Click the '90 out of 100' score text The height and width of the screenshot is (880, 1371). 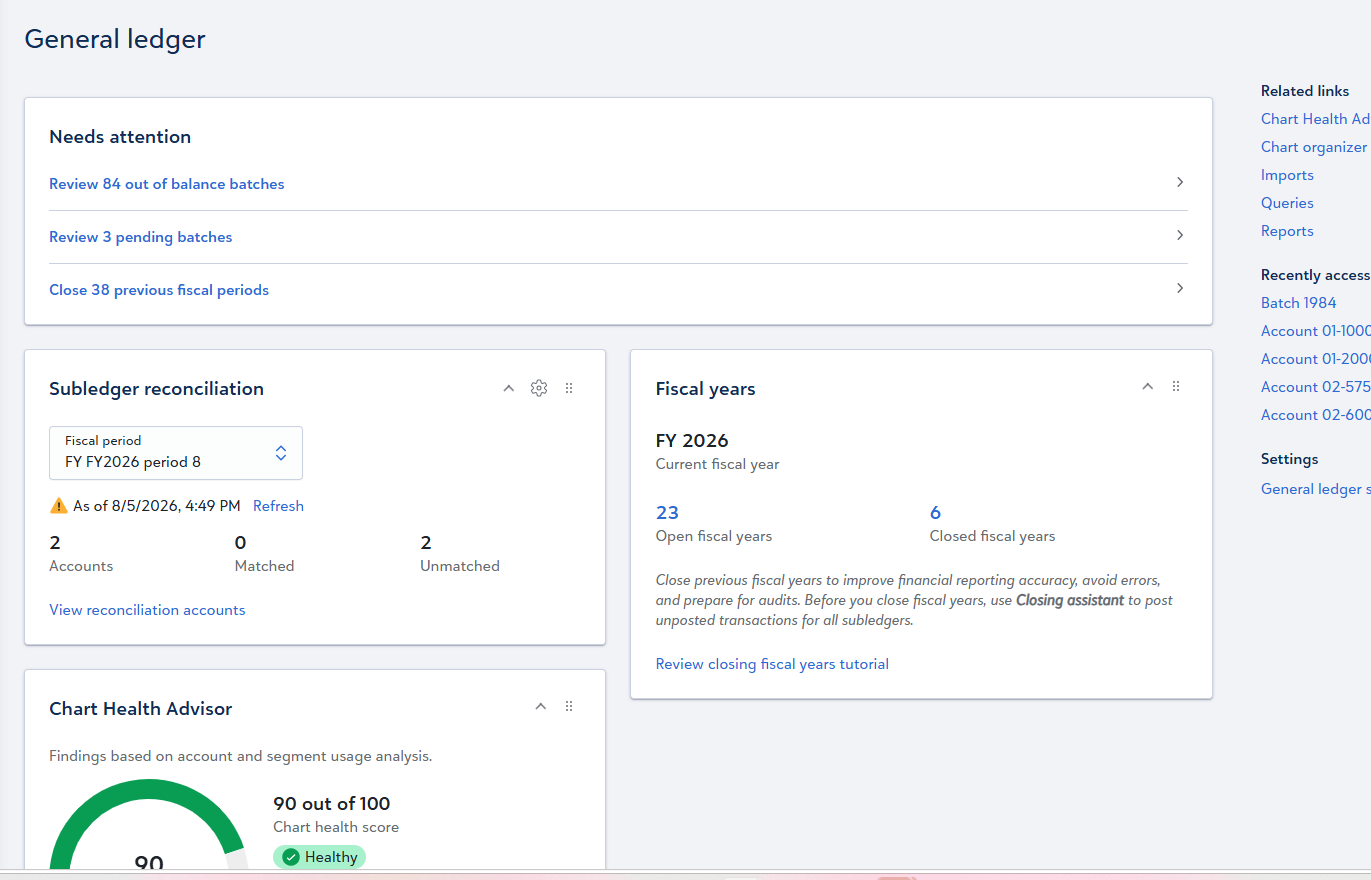tap(331, 804)
